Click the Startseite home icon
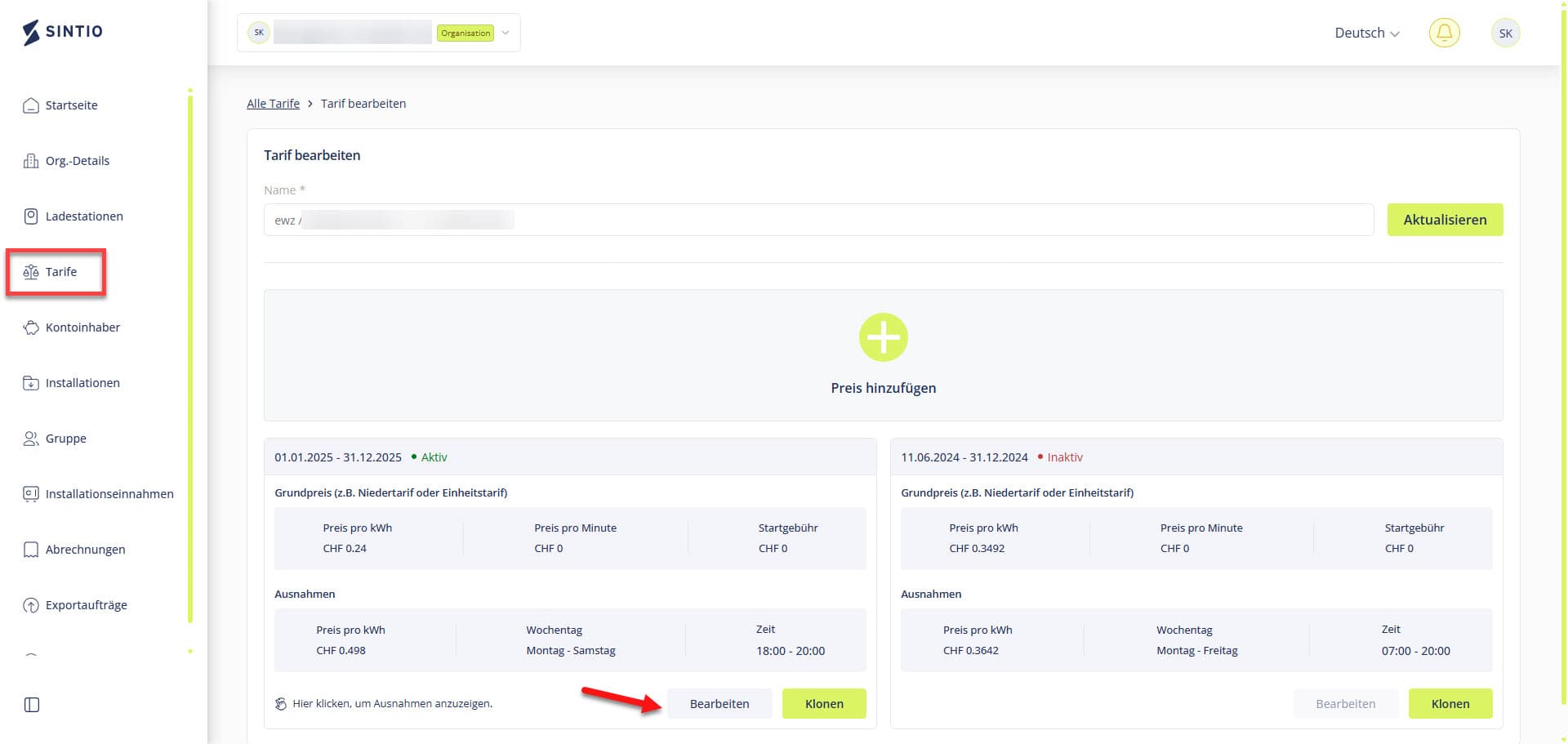The height and width of the screenshot is (744, 1568). click(31, 105)
